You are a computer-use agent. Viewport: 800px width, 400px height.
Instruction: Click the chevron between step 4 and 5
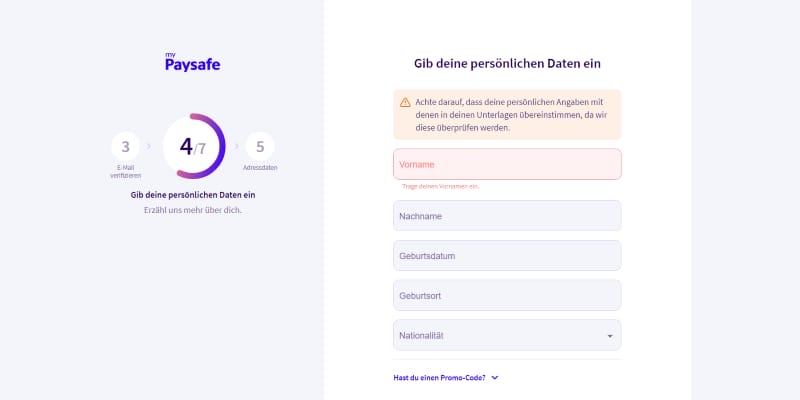click(238, 146)
